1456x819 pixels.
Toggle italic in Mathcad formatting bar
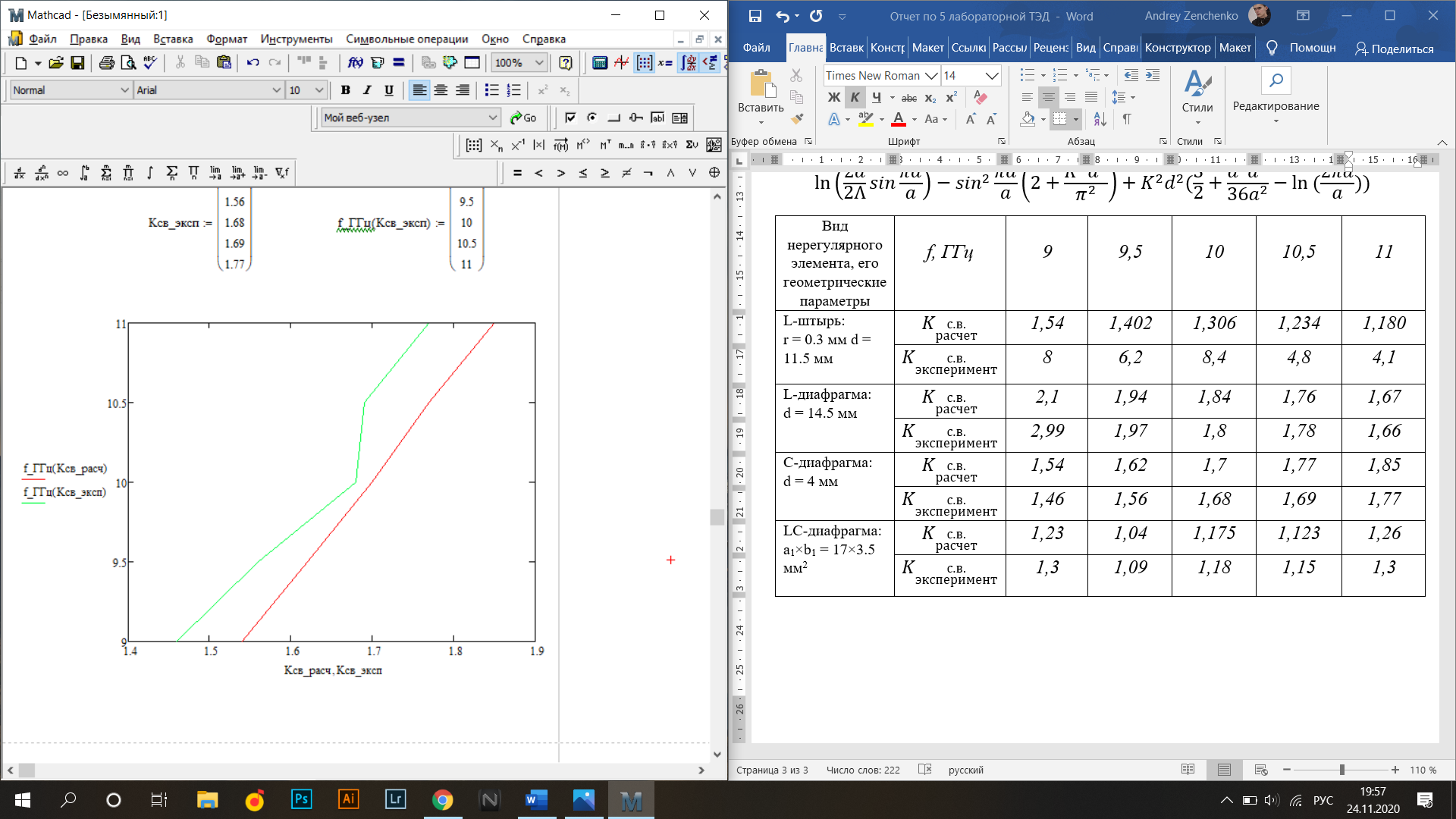point(367,90)
